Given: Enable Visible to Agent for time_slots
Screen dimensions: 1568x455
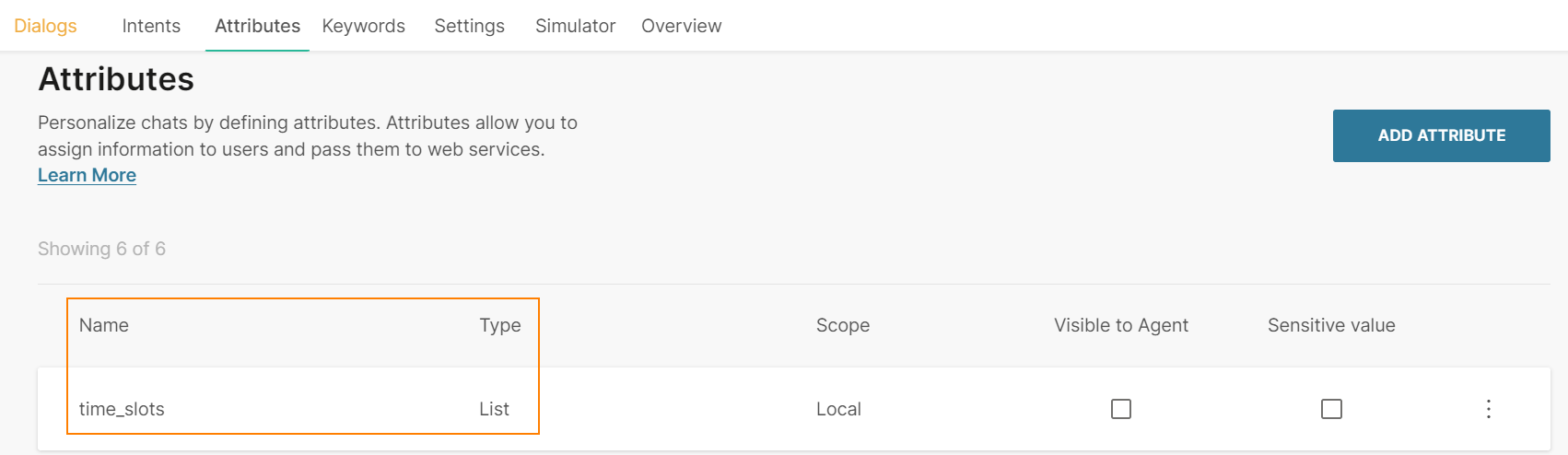Looking at the screenshot, I should pyautogui.click(x=1120, y=409).
